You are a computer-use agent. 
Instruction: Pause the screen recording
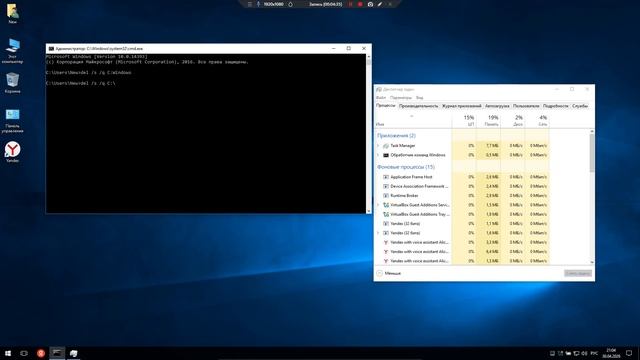point(350,4)
